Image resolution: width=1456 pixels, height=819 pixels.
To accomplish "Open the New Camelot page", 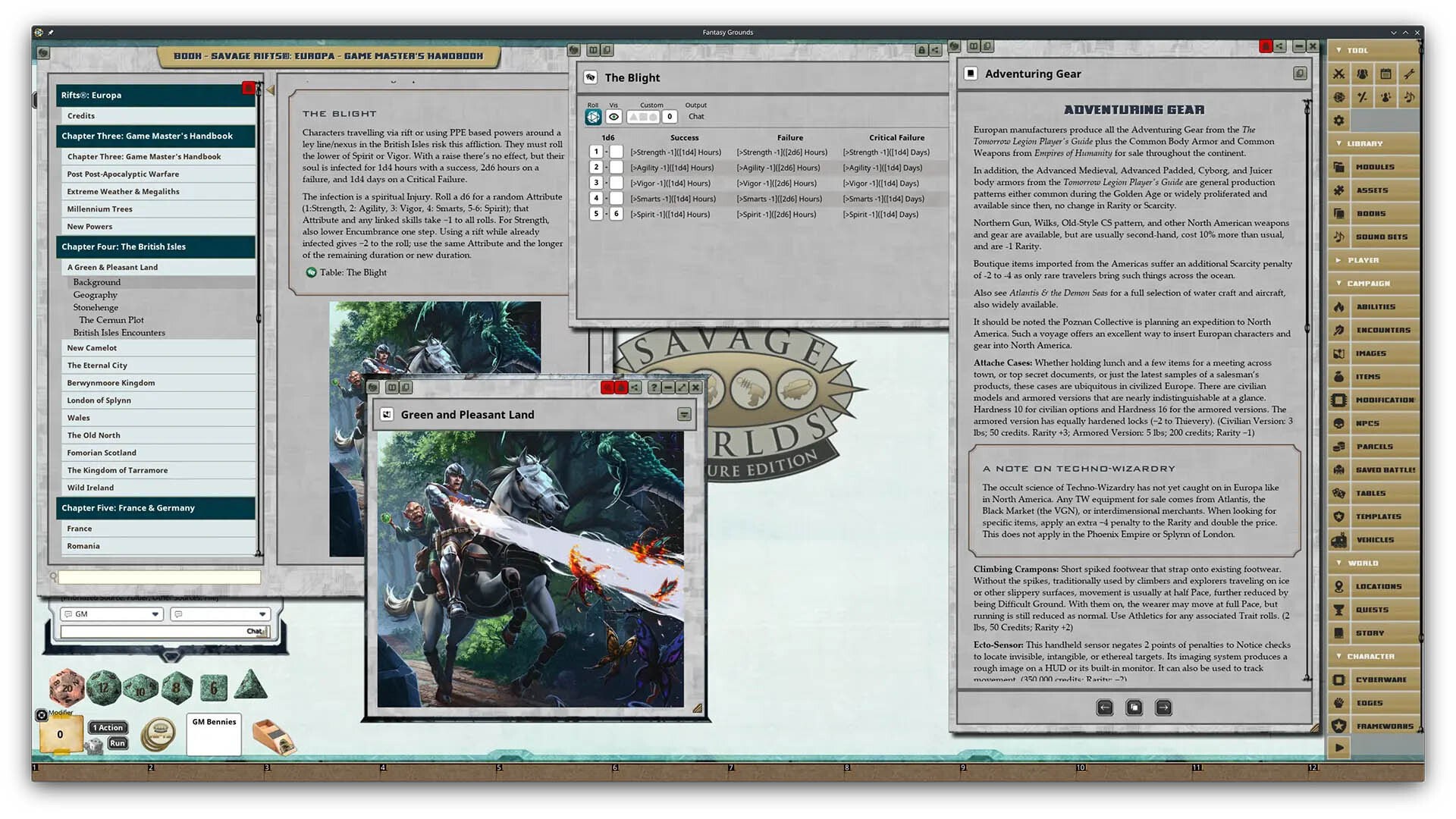I will [158, 348].
